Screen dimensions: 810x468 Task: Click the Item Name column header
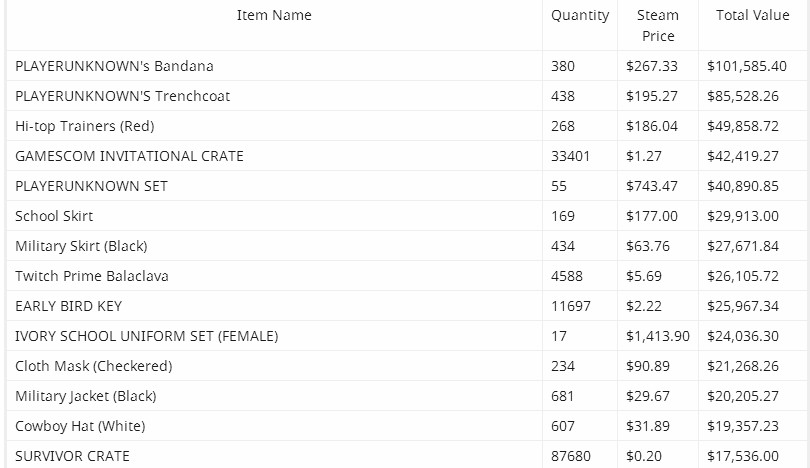(x=274, y=15)
